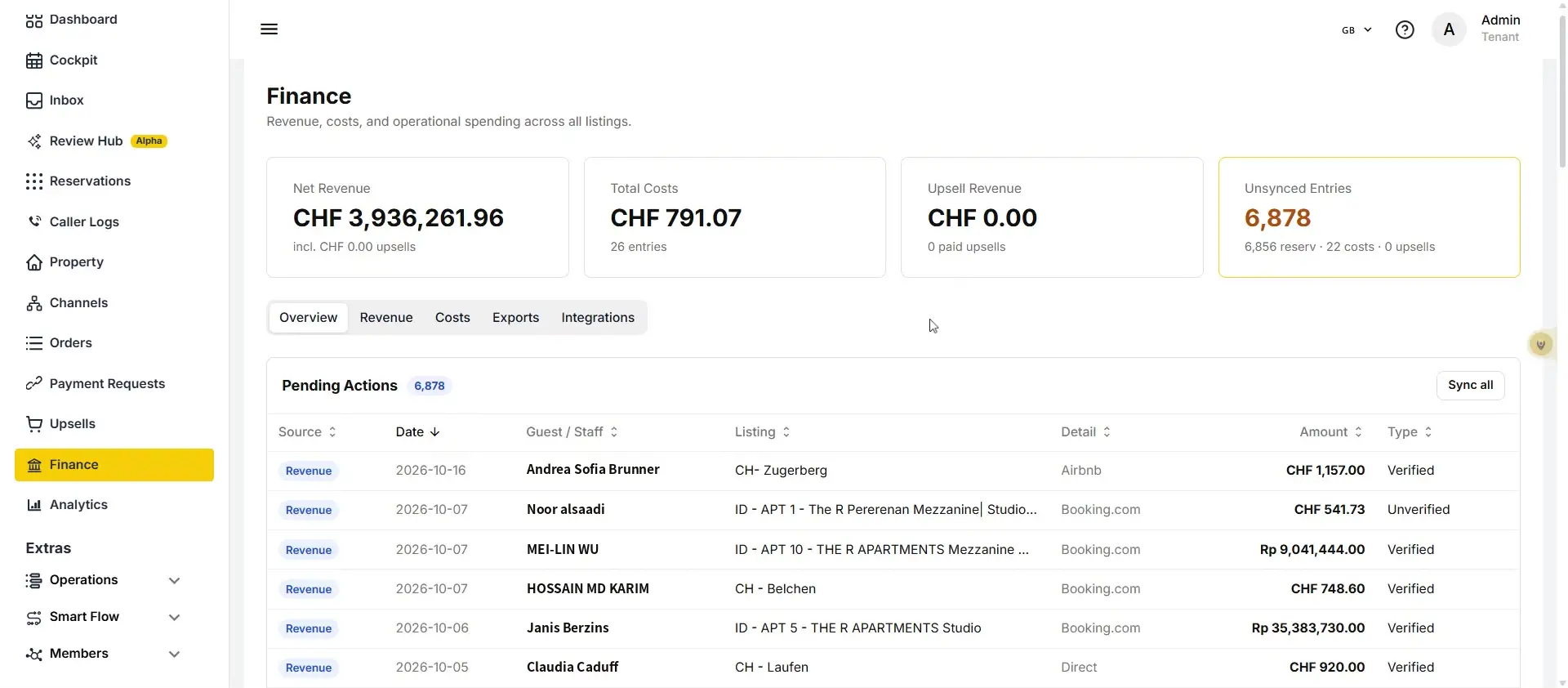1568x688 pixels.
Task: Sort table by Date column
Action: click(417, 432)
